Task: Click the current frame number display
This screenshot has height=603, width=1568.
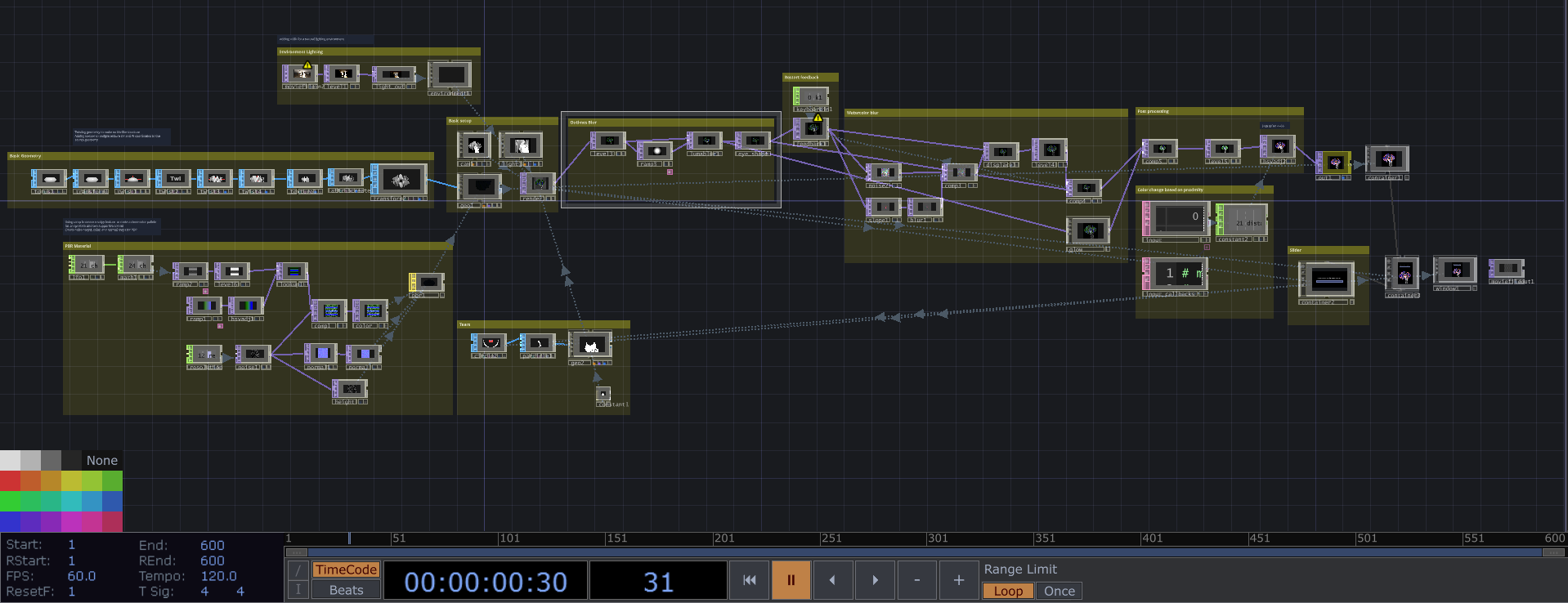Action: pyautogui.click(x=658, y=581)
